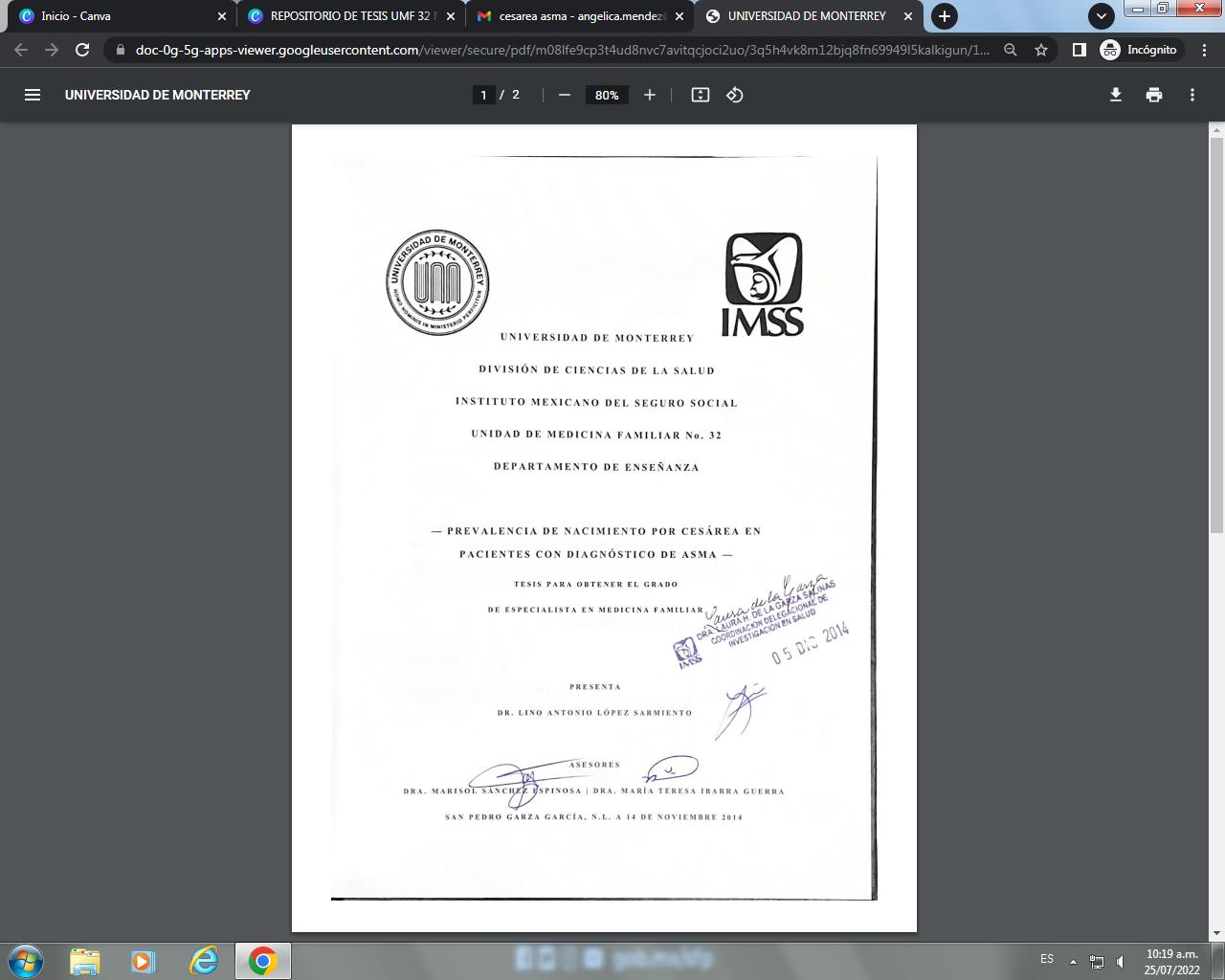Rotate the document counterclockwise
Screen dimensions: 1225x980
(x=735, y=95)
